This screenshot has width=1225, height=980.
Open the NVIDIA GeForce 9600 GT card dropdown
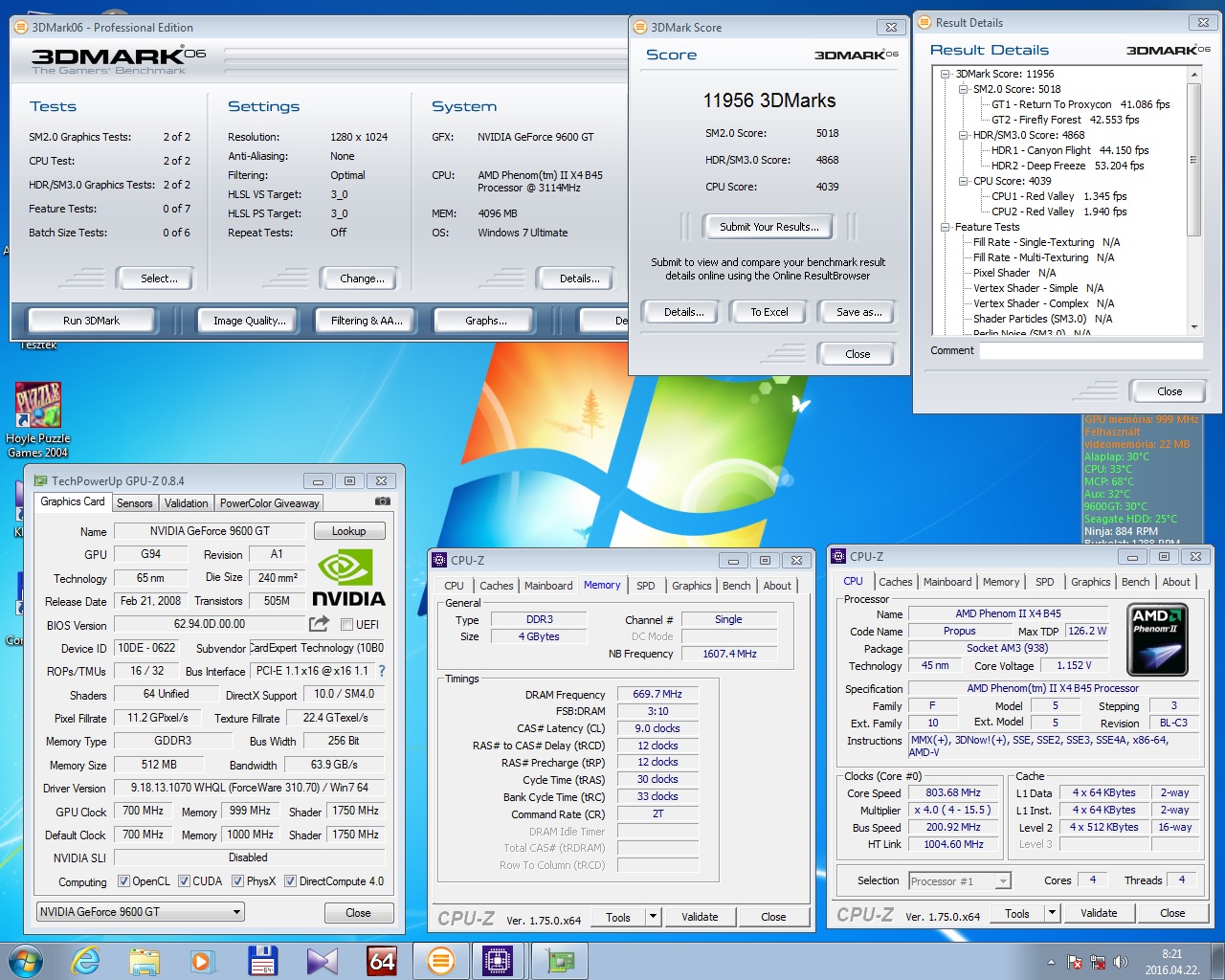[x=141, y=912]
